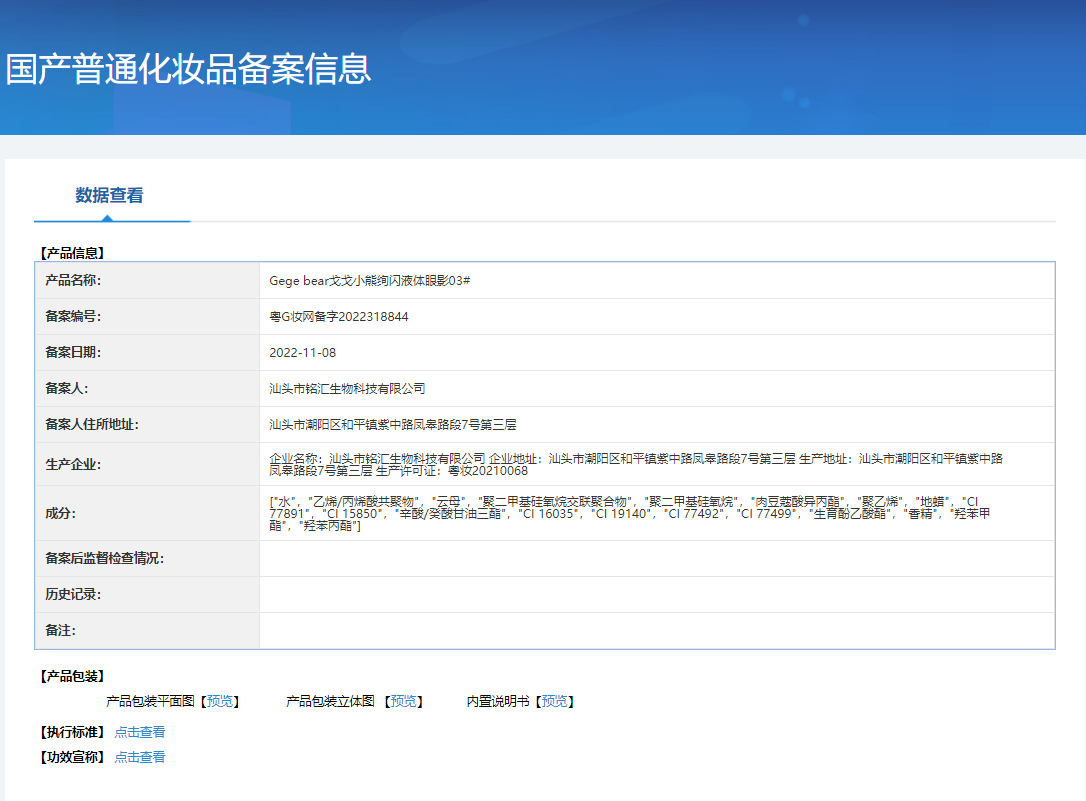Select the page title 国产普通化妆品备案信息
Image resolution: width=1086 pixels, height=801 pixels.
tap(188, 69)
